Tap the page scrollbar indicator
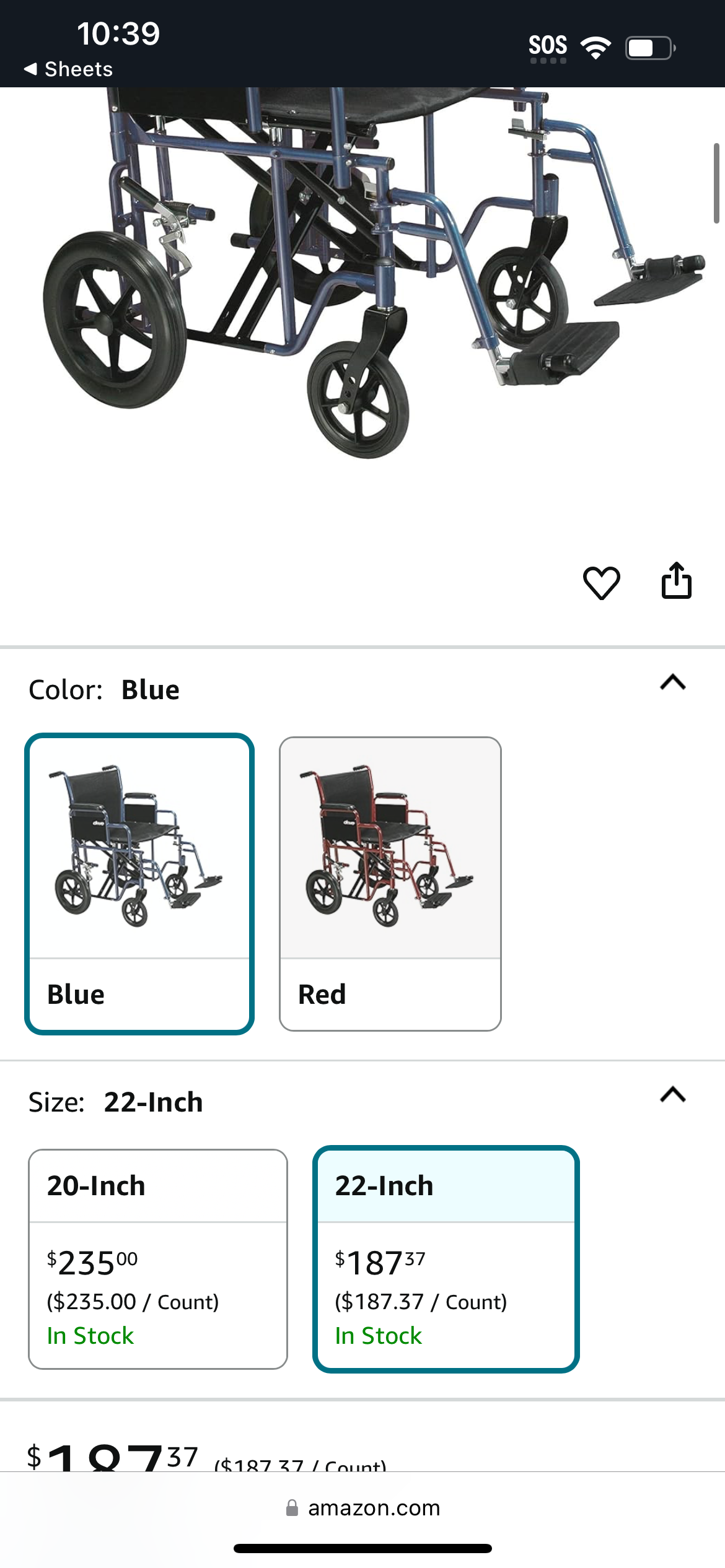 pyautogui.click(x=716, y=183)
